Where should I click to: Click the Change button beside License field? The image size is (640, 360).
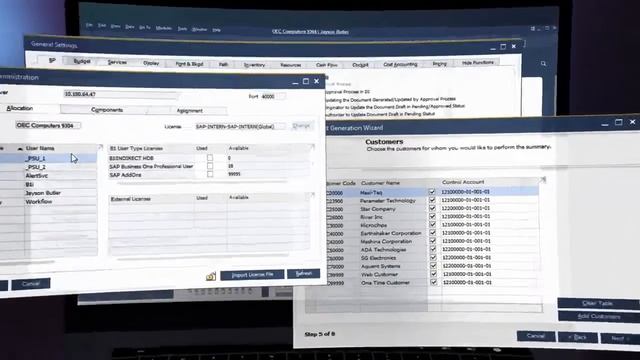point(301,126)
